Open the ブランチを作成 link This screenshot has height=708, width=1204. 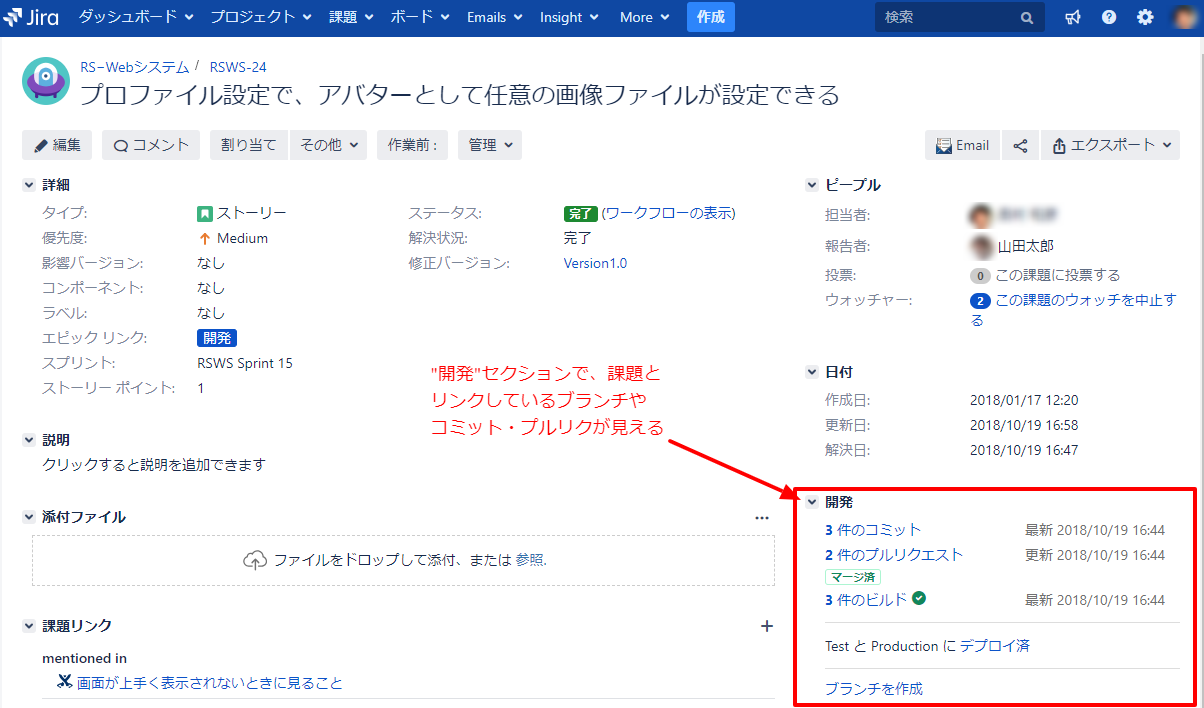(875, 688)
